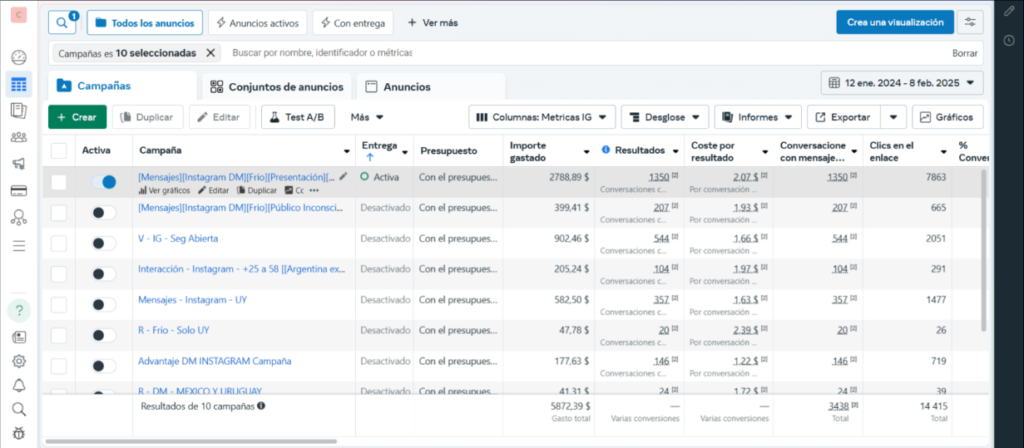Click the 'Test A/B' button

[298, 118]
